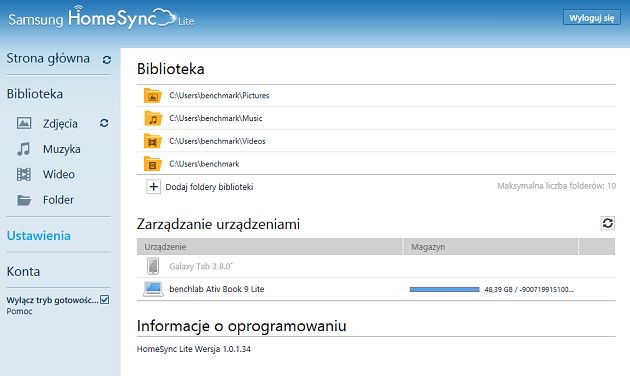The width and height of the screenshot is (630, 376).
Task: Click Maksymalna liczba folderów: 10 text
Action: click(x=556, y=186)
